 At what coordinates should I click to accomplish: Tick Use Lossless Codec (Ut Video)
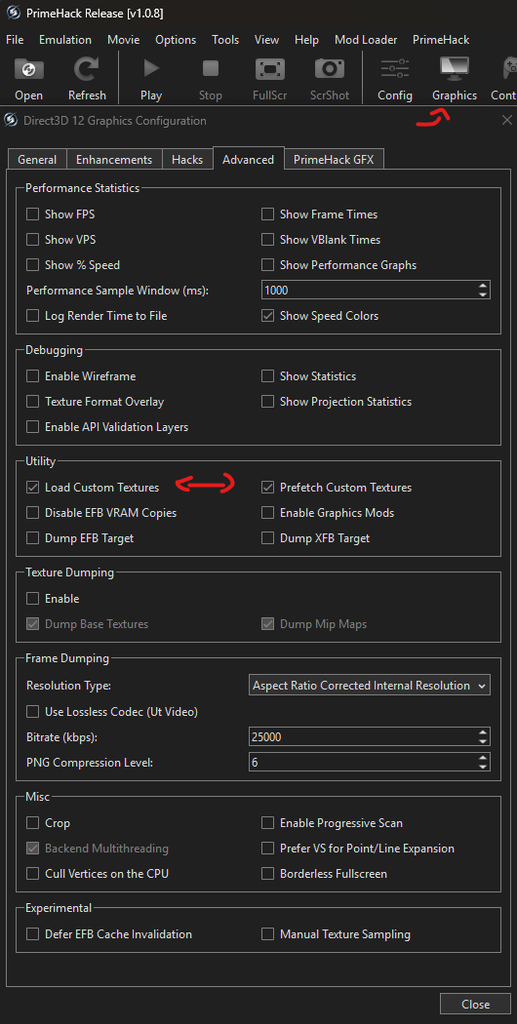pos(33,711)
